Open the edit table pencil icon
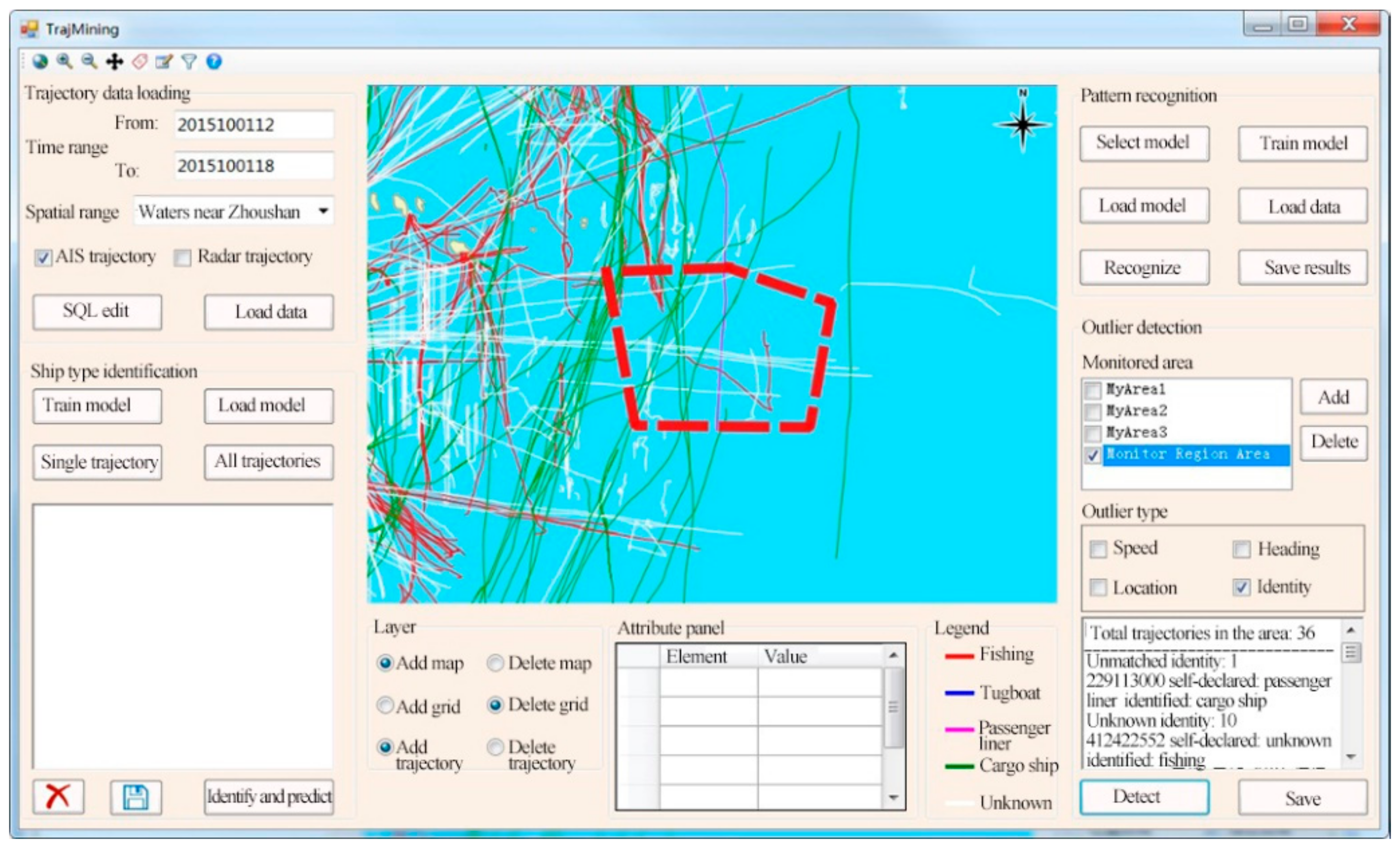This screenshot has height=848, width=1400. [x=164, y=62]
